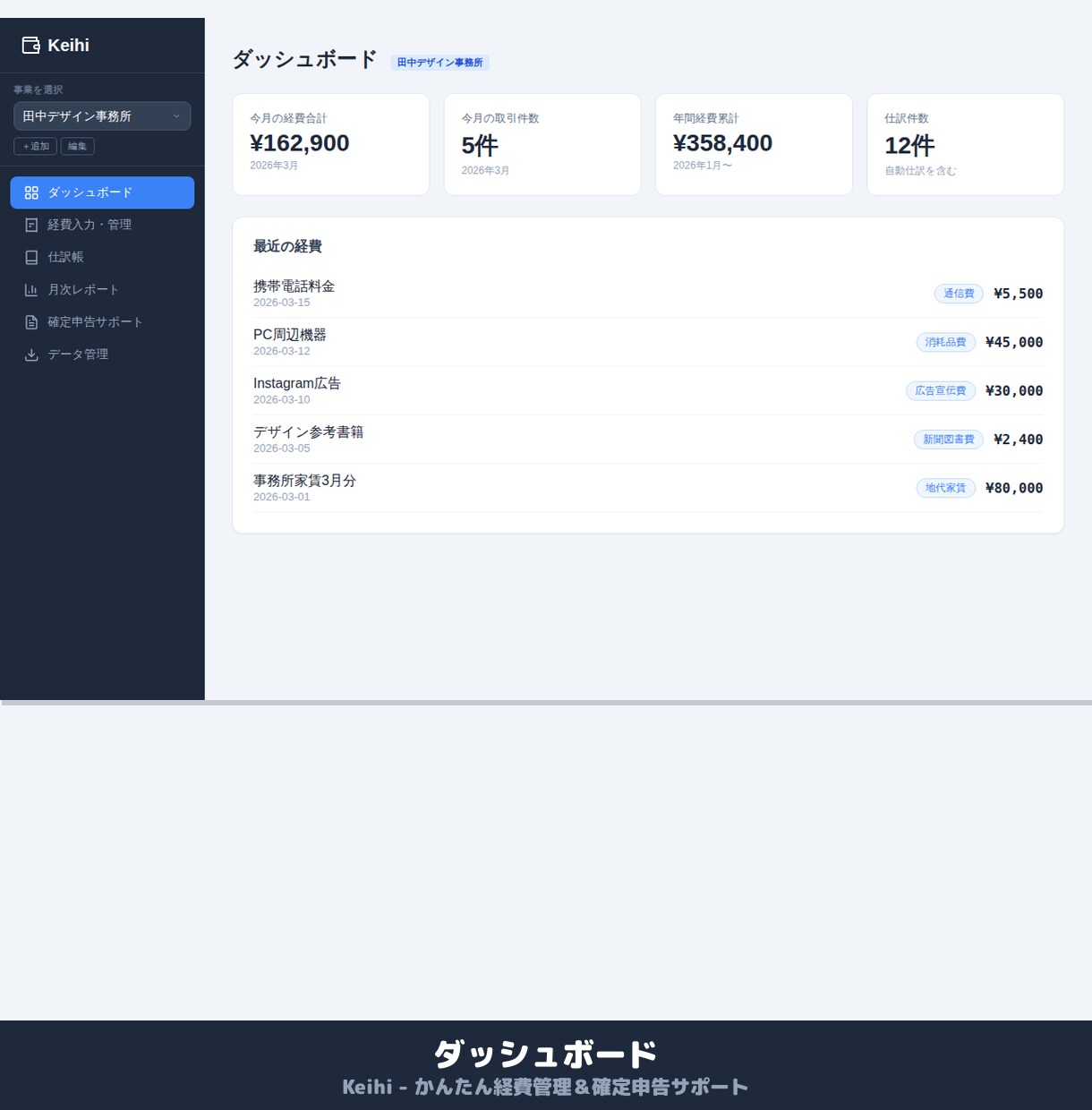Open 確定申告サポート menu item
Image resolution: width=1092 pixels, height=1110 pixels.
(x=102, y=321)
